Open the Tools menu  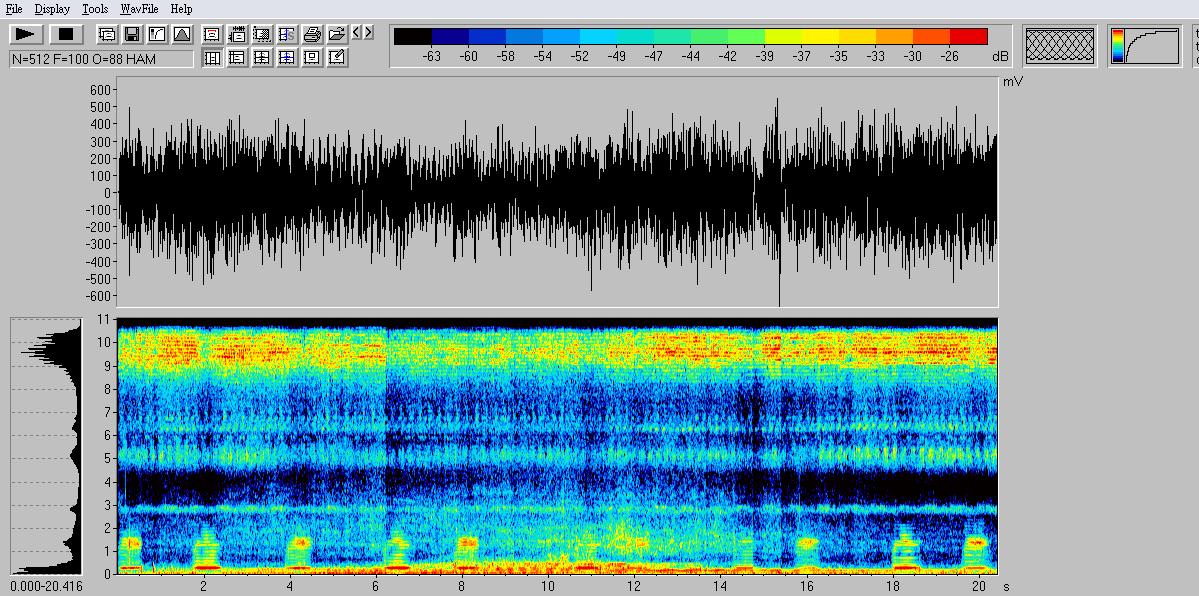click(95, 9)
